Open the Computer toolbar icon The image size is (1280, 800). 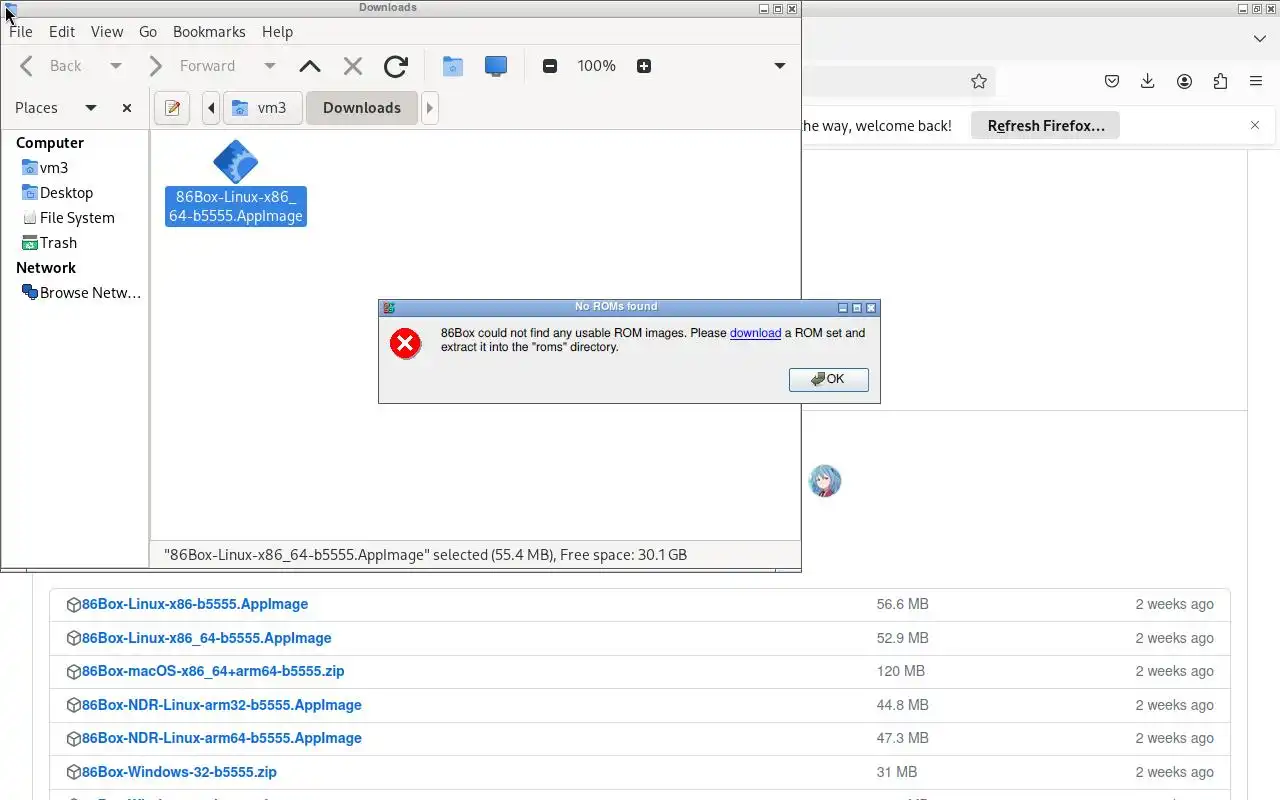[496, 66]
